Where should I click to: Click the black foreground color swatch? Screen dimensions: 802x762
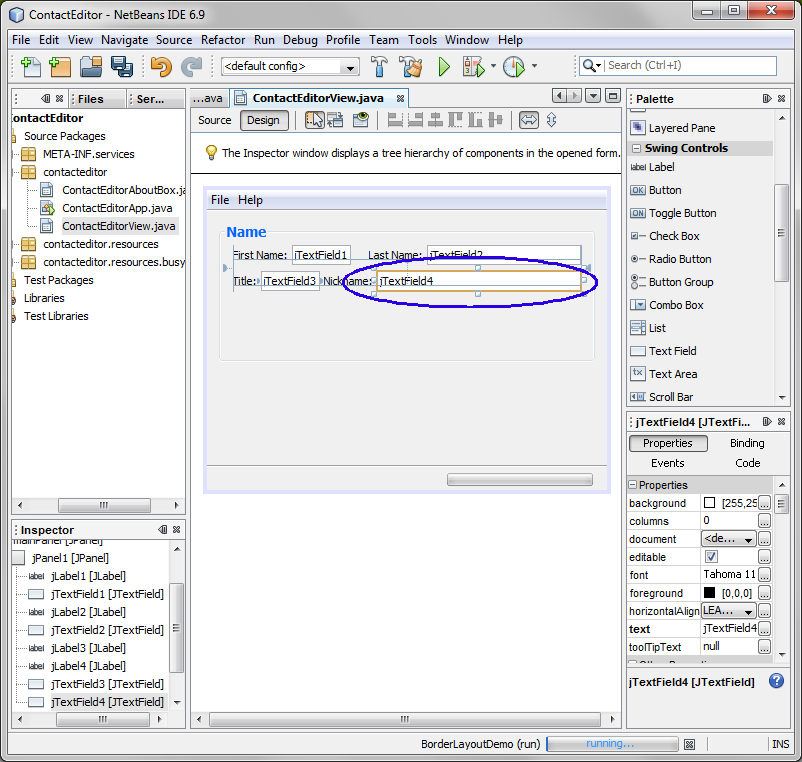[709, 593]
